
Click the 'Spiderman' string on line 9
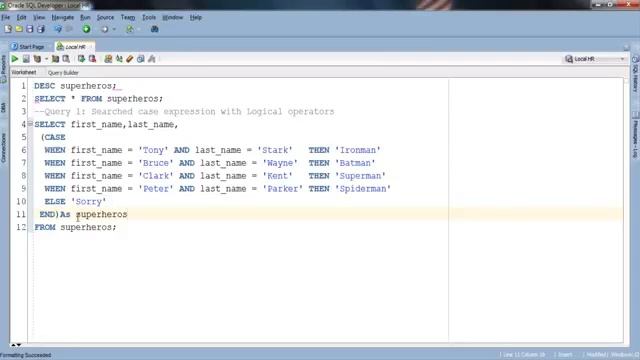coord(363,189)
